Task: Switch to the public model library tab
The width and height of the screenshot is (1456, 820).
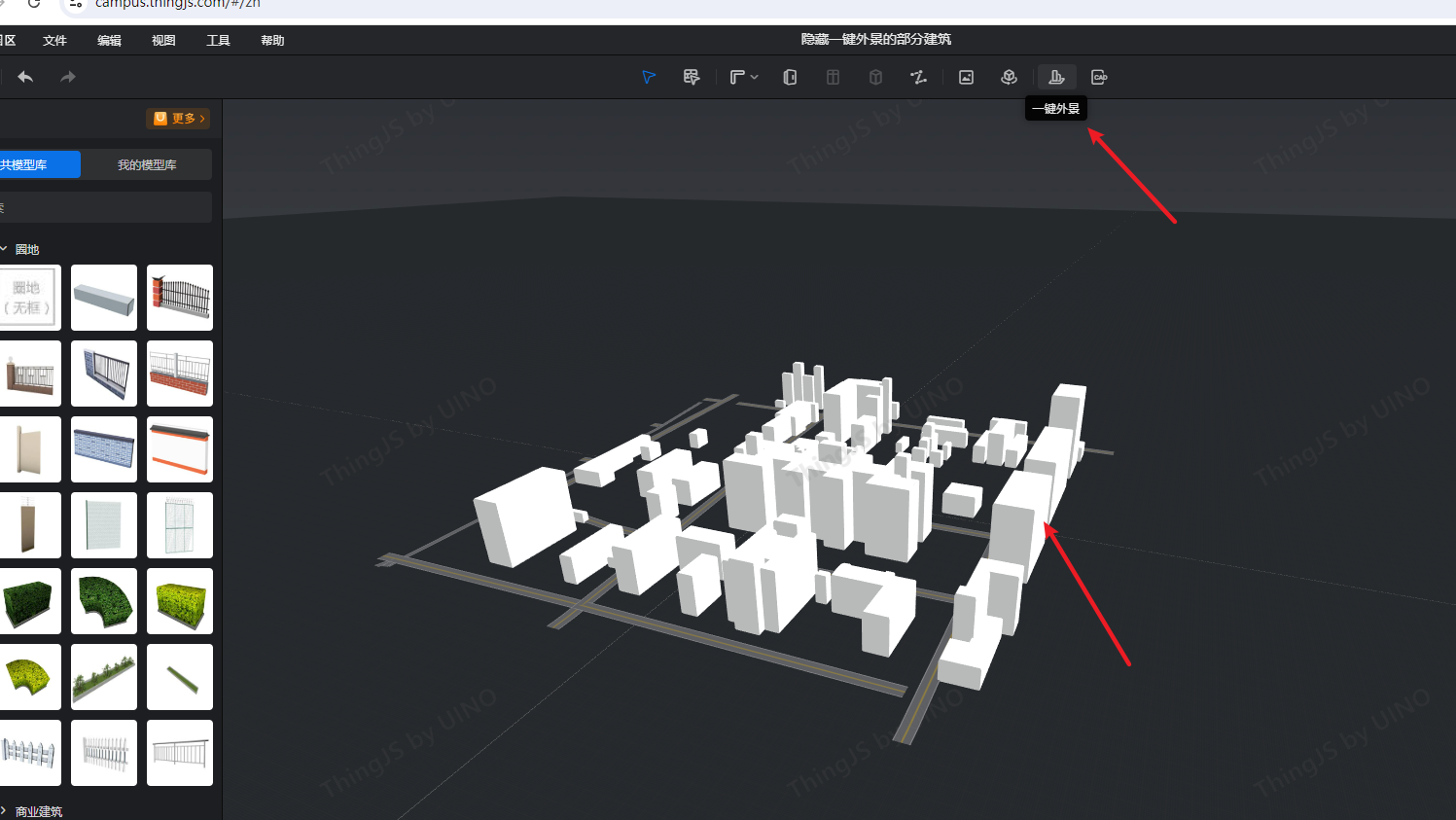Action: tap(39, 164)
